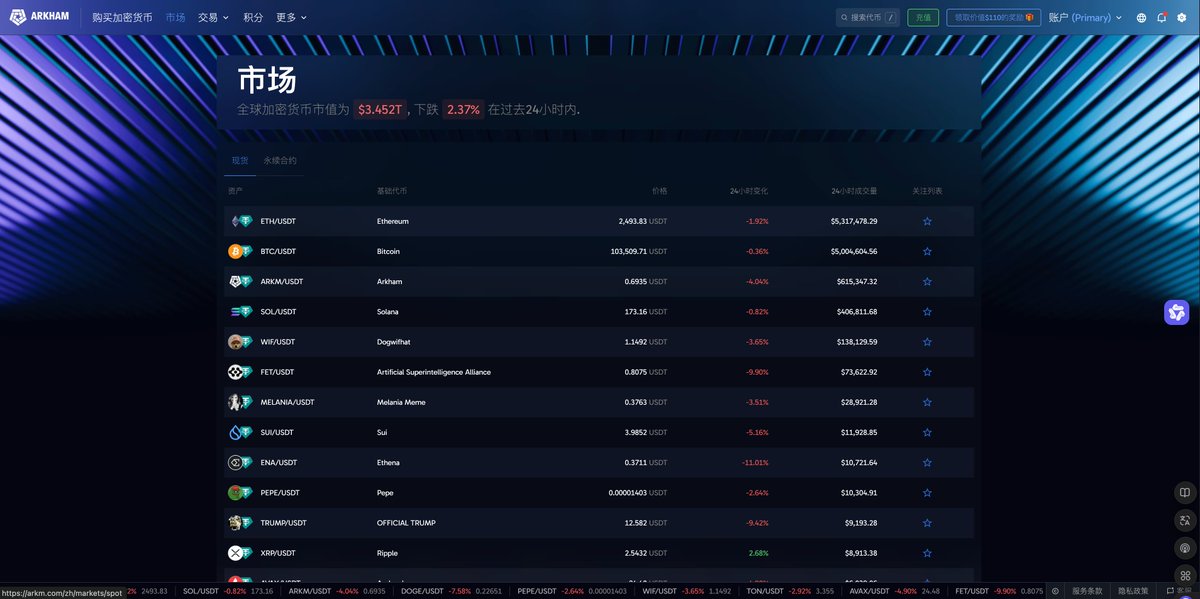Add ETH/USDT to watchlist star
Image resolution: width=1200 pixels, height=599 pixels.
[x=927, y=221]
